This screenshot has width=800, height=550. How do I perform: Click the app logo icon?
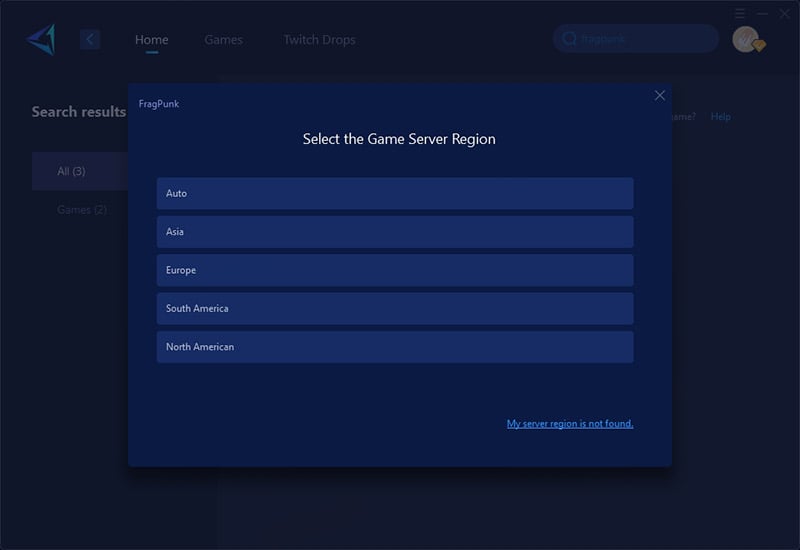click(41, 39)
